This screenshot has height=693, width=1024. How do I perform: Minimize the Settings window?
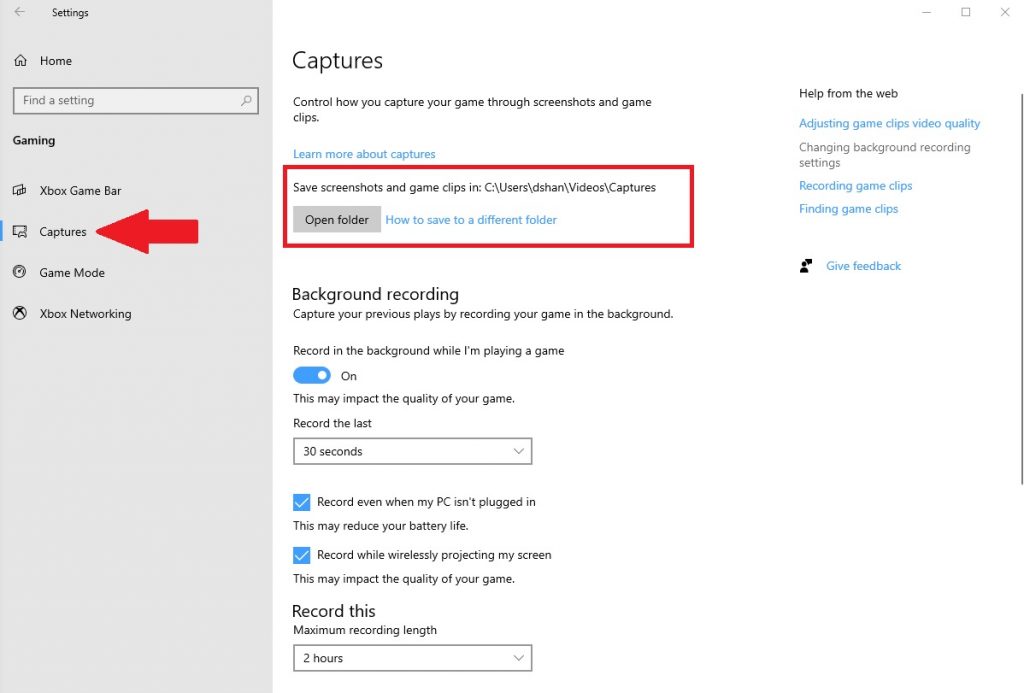click(926, 12)
